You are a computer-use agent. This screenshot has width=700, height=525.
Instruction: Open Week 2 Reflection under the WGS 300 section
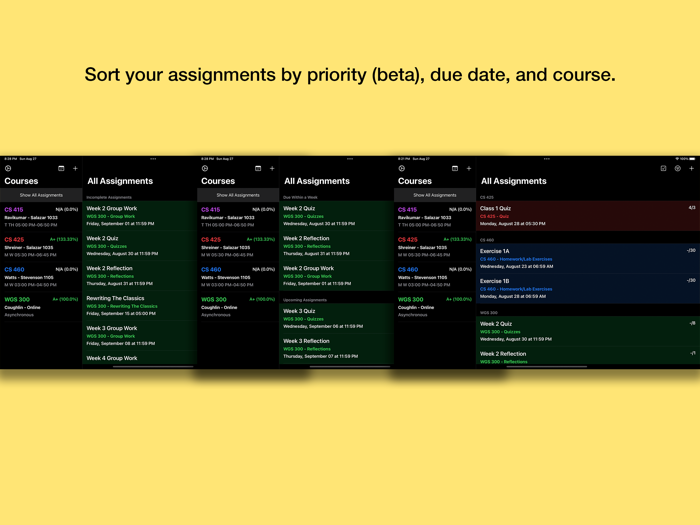pos(588,356)
